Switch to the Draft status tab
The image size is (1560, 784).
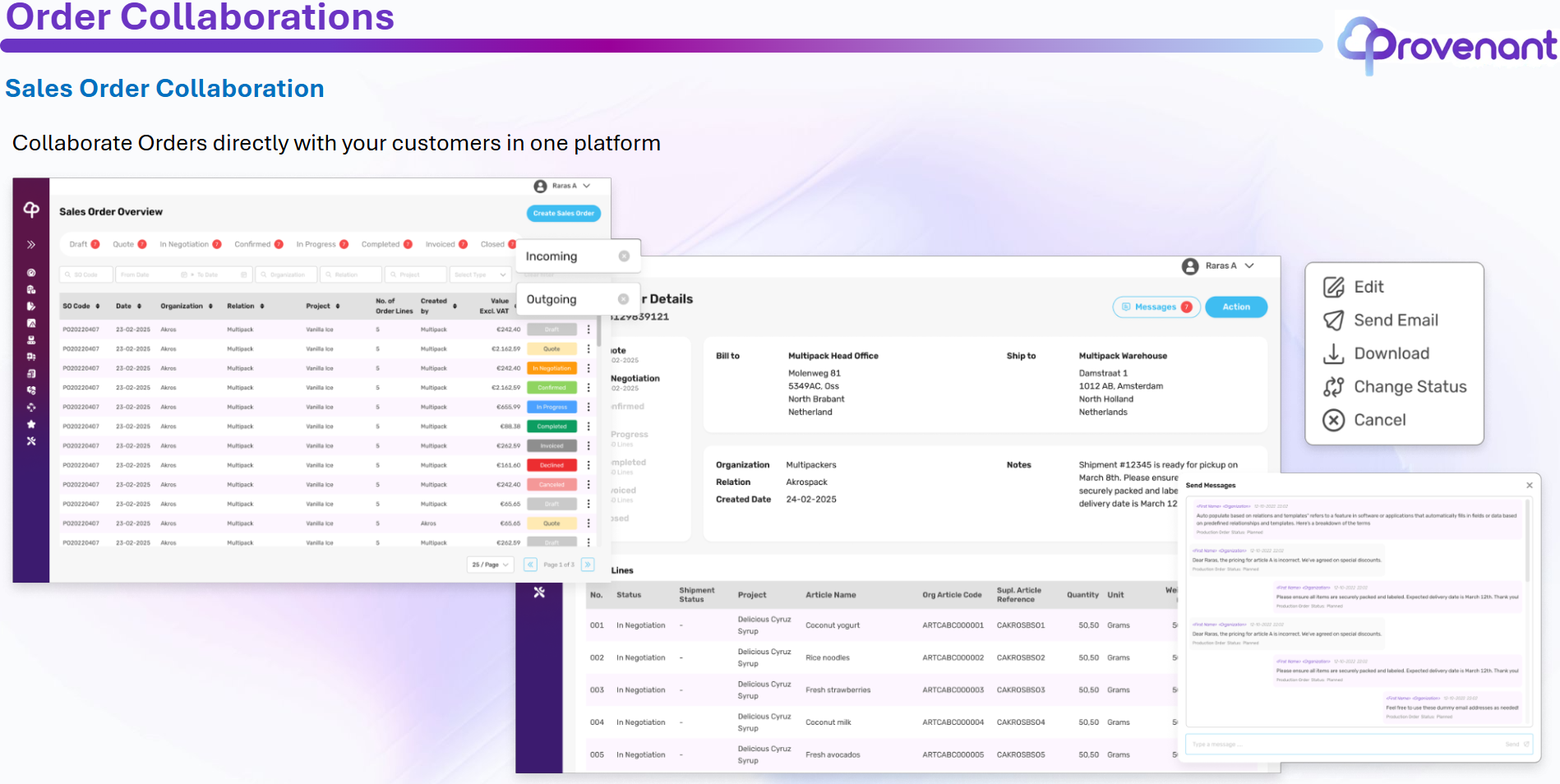(x=85, y=244)
